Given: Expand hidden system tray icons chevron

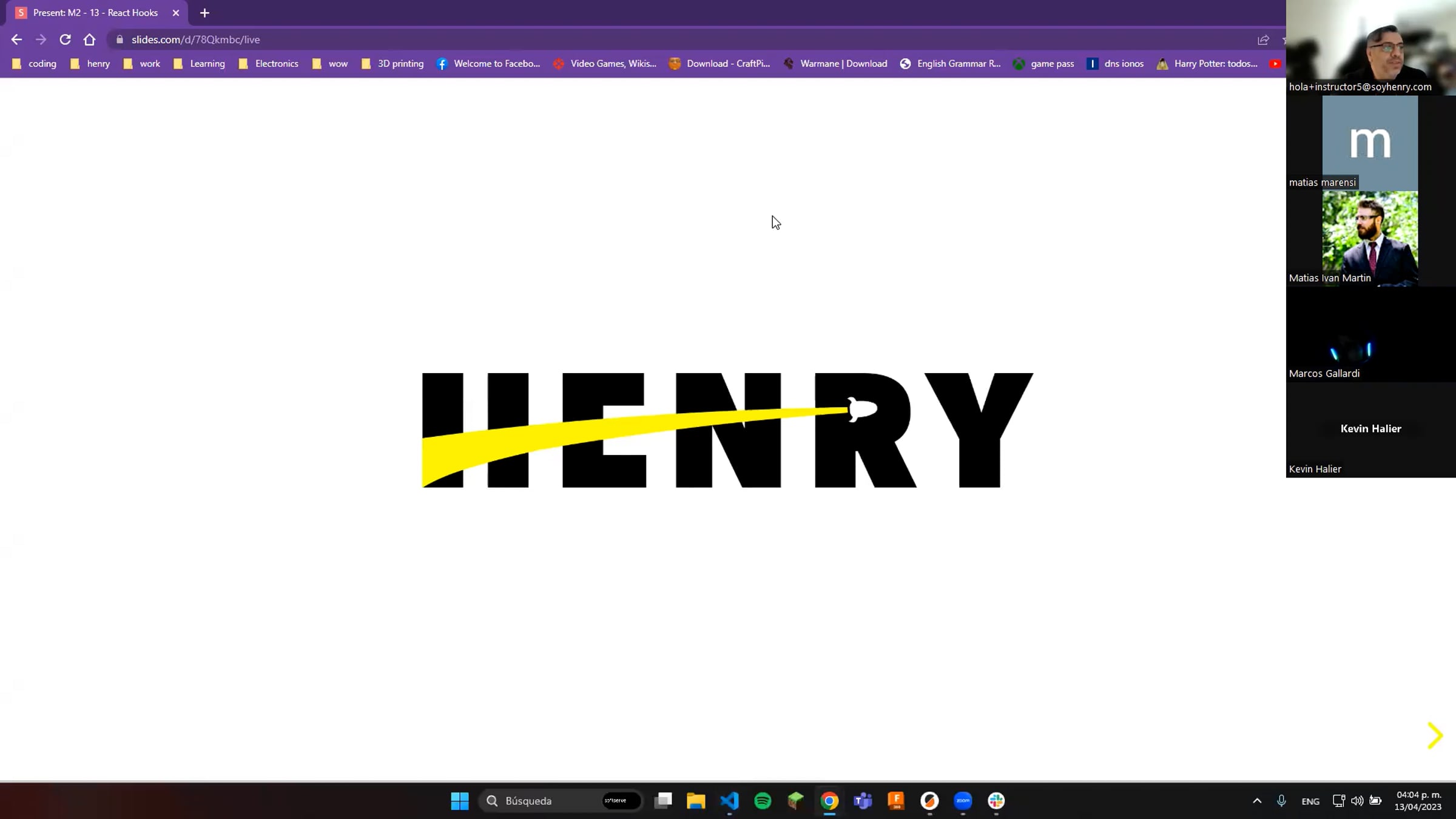Looking at the screenshot, I should (1257, 801).
